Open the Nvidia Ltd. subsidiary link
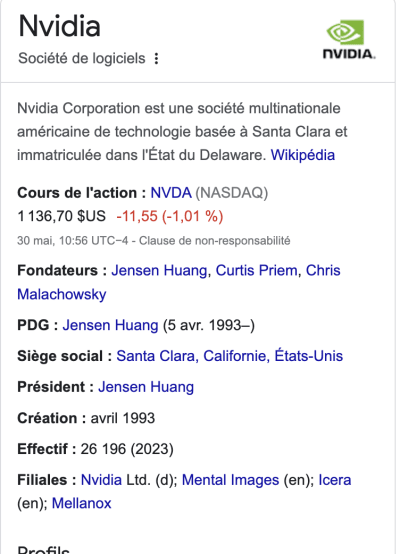The height and width of the screenshot is (554, 400). pyautogui.click(x=101, y=480)
